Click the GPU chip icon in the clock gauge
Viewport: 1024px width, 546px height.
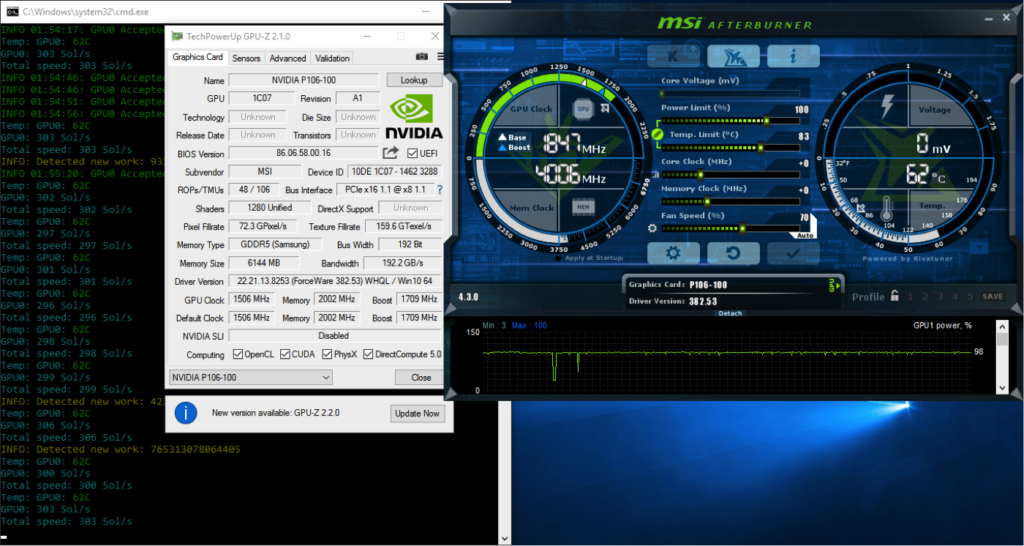583,109
